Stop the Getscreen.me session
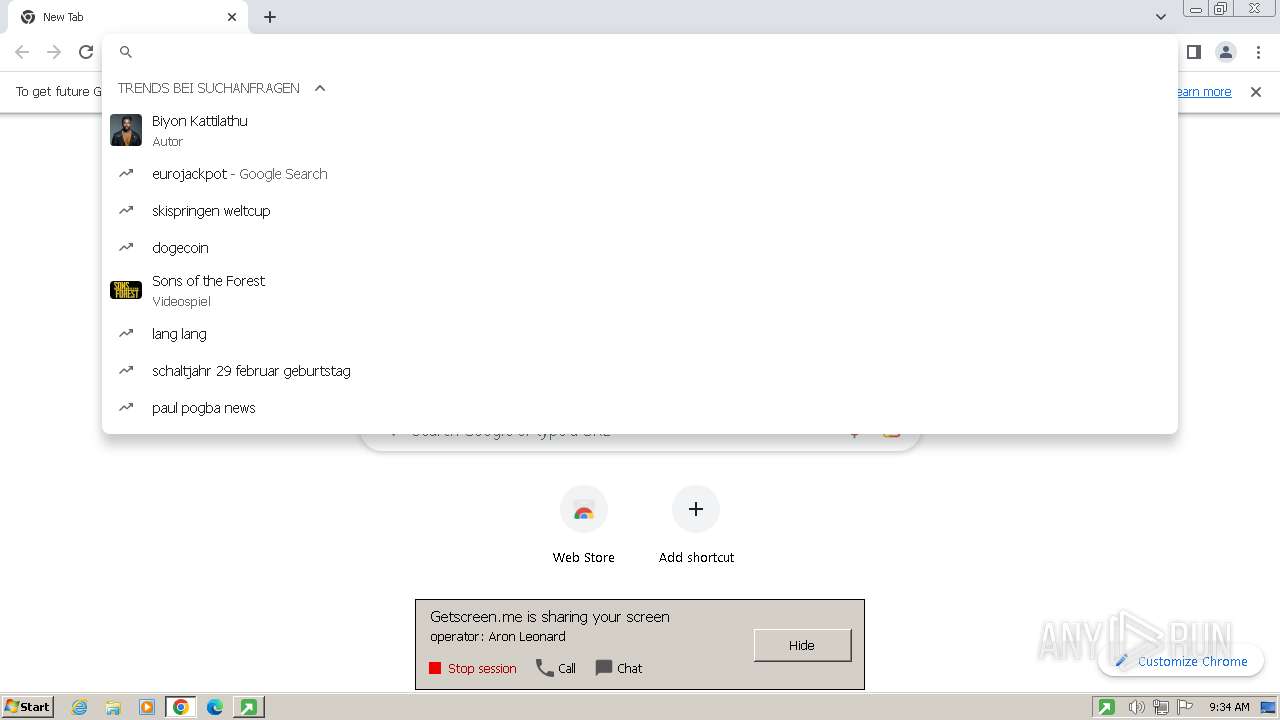 pyautogui.click(x=473, y=668)
